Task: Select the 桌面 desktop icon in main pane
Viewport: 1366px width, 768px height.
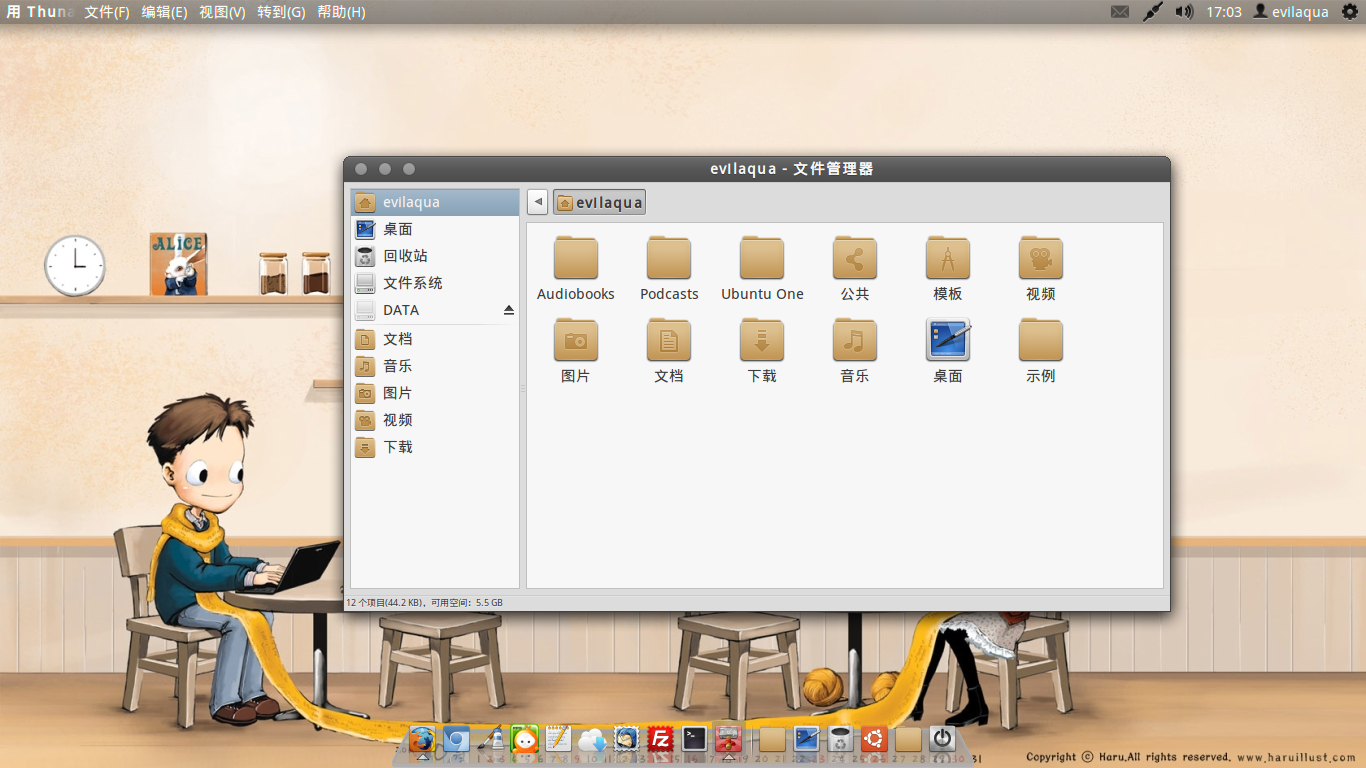Action: point(948,350)
